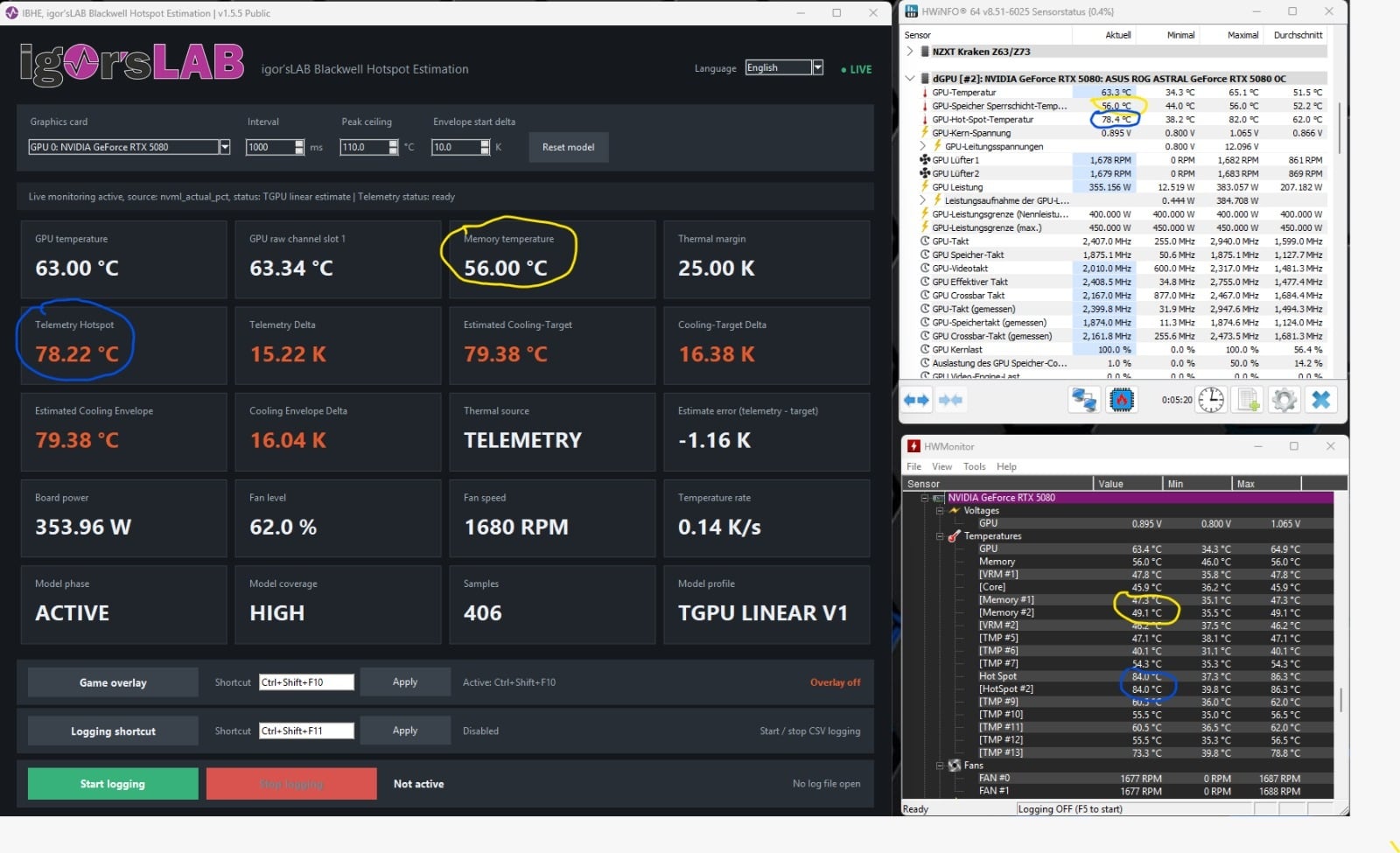Click the green Start logging button

(x=113, y=784)
